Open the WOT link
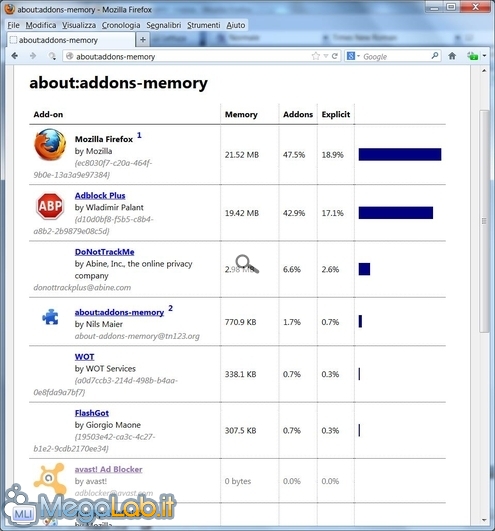 tap(85, 357)
